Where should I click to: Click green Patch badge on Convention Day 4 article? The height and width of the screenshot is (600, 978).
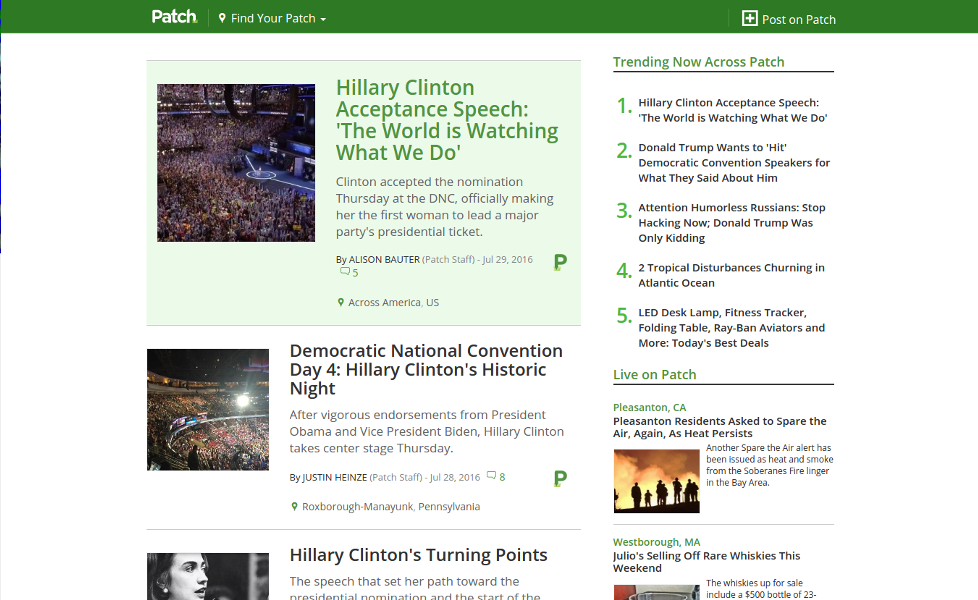coord(560,479)
